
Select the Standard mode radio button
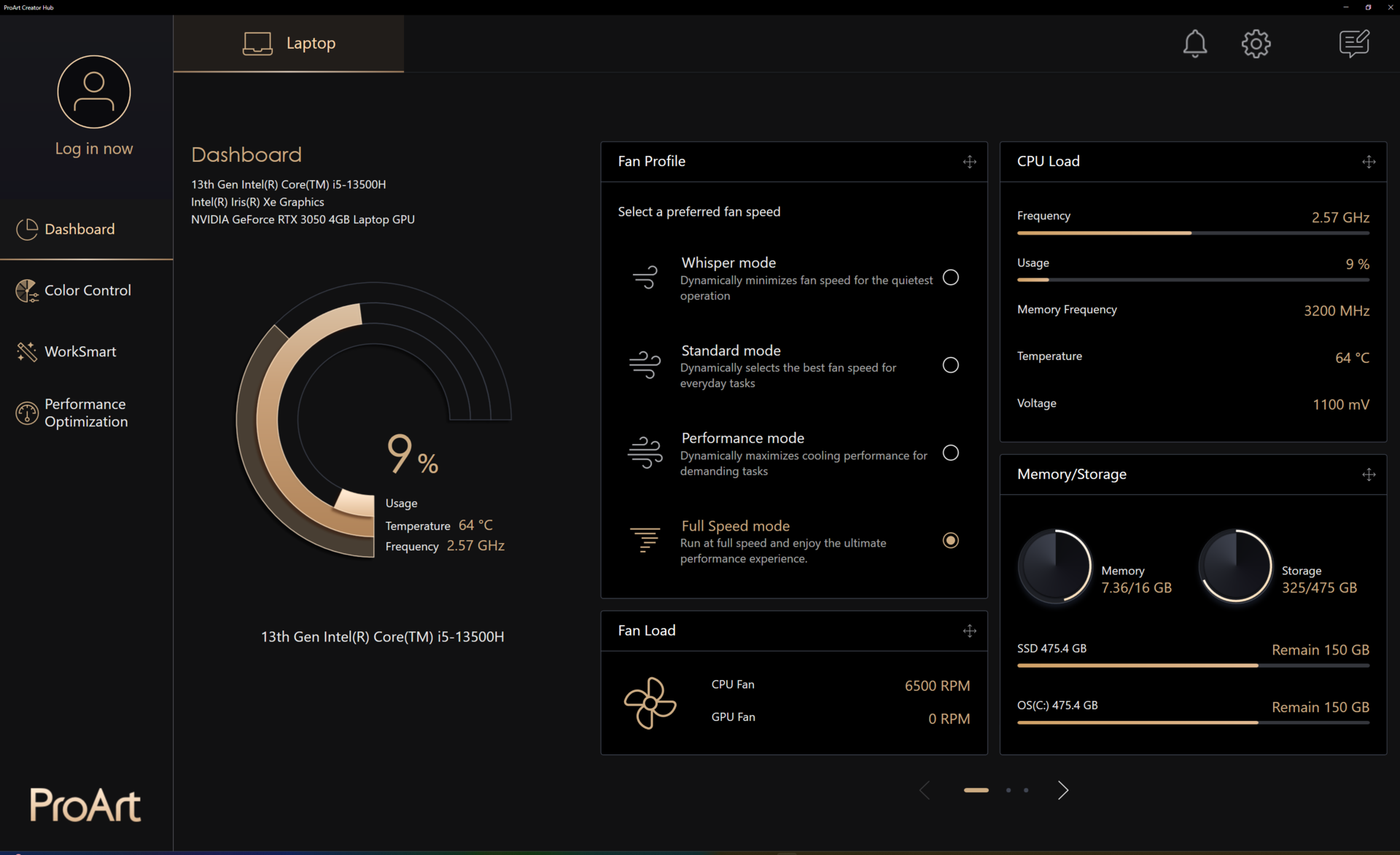click(950, 365)
